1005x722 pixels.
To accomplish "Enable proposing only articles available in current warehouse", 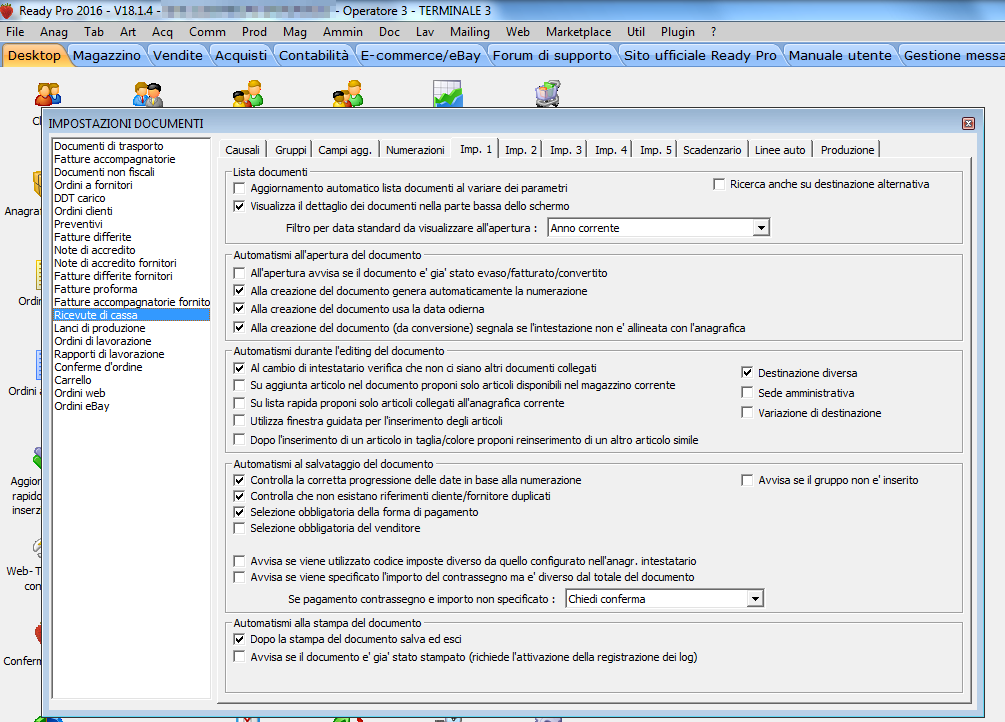I will pos(239,385).
